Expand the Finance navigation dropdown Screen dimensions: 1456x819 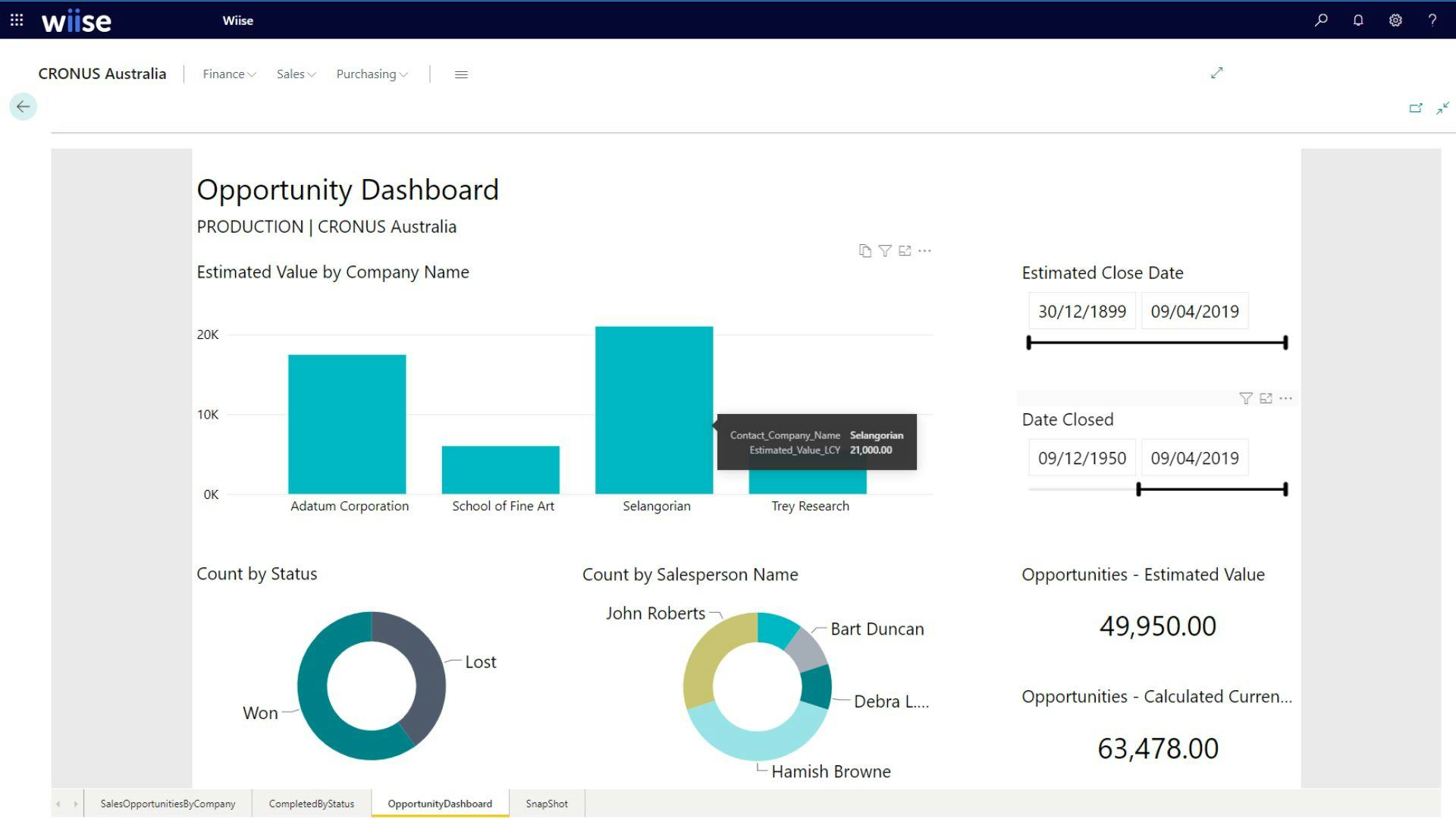[227, 74]
